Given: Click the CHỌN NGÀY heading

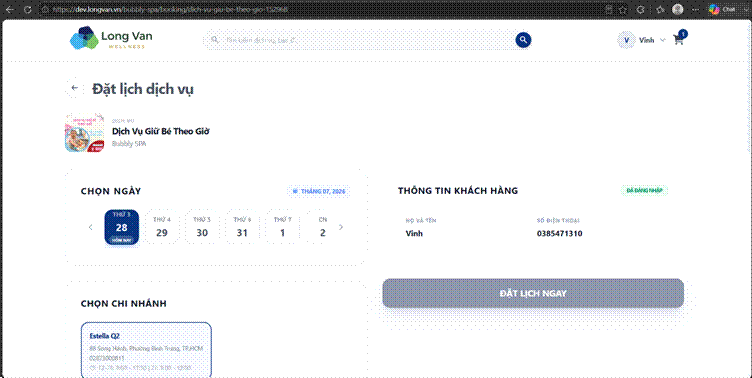Looking at the screenshot, I should pos(111,191).
